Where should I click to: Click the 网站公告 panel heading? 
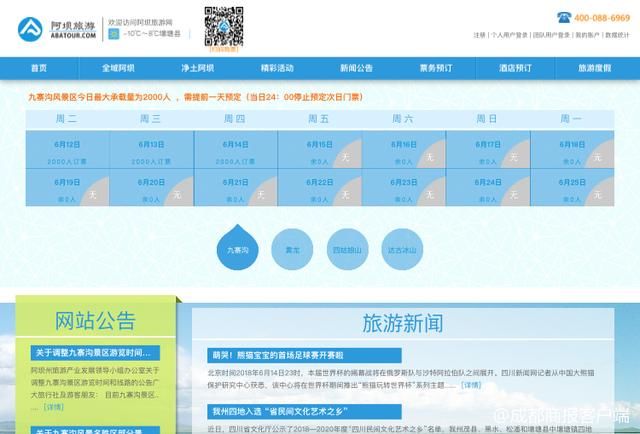coord(95,321)
